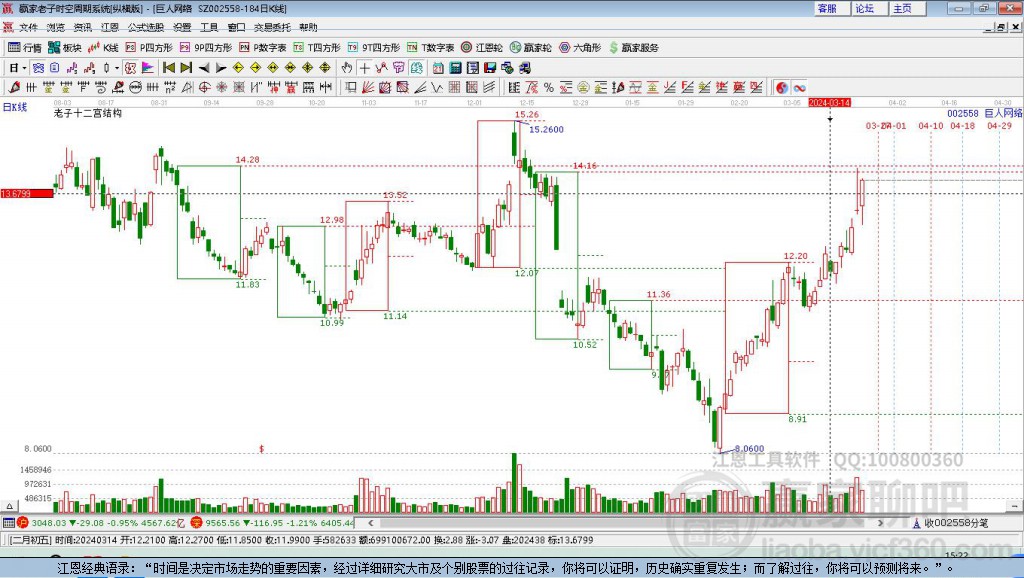This screenshot has width=1024, height=578.
Task: Open the 江恩轮 Gann wheel
Action: (x=482, y=48)
